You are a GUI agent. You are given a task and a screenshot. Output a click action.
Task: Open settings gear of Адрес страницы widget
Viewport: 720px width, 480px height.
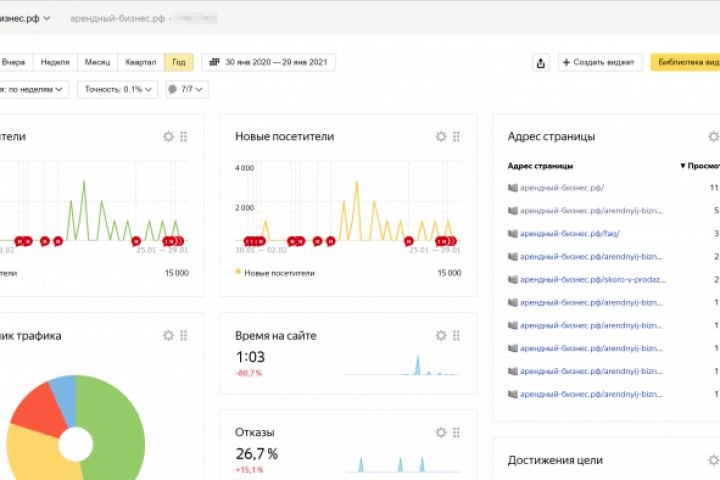coord(714,136)
